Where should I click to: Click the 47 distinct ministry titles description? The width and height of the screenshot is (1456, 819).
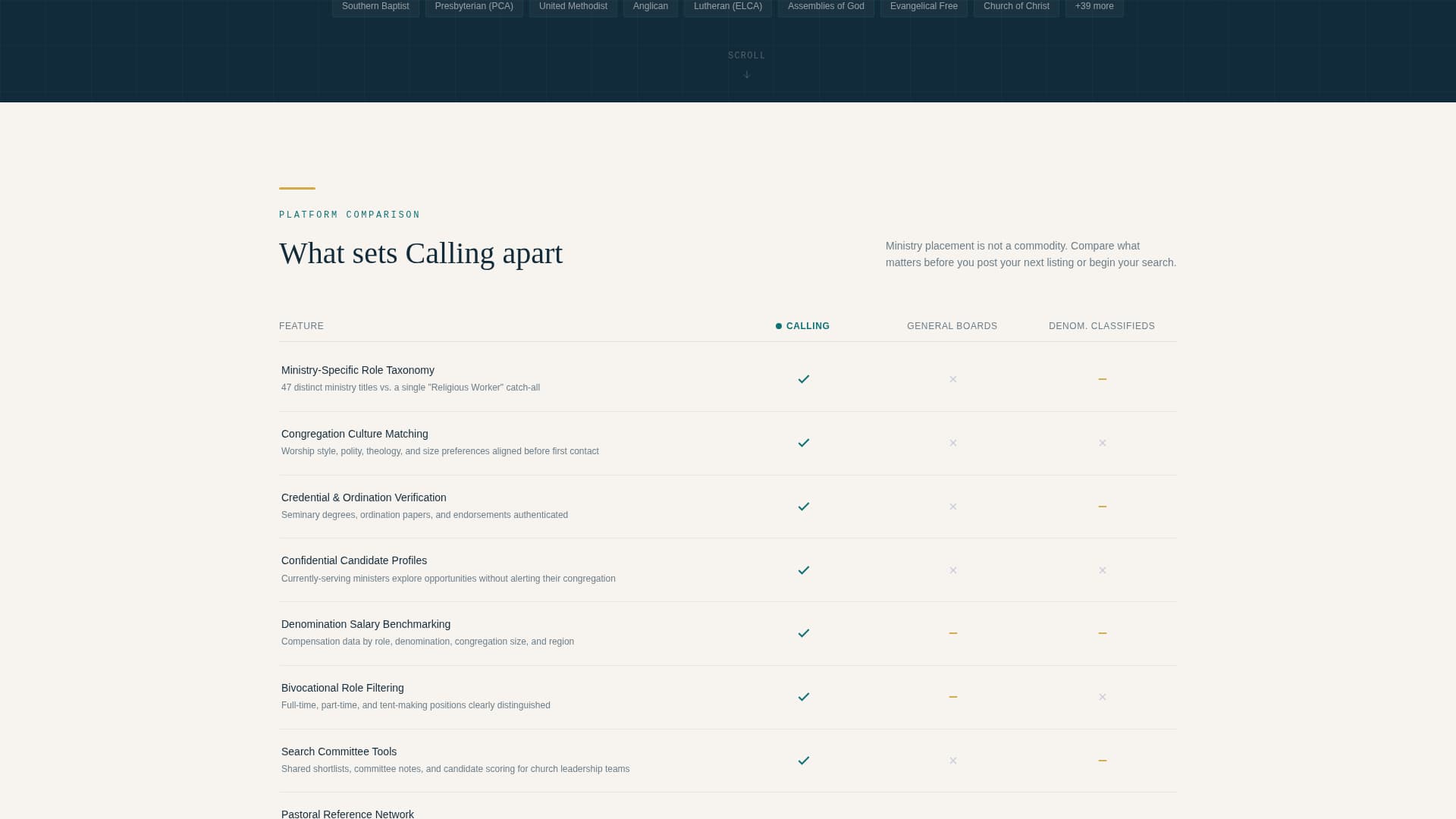(x=410, y=388)
